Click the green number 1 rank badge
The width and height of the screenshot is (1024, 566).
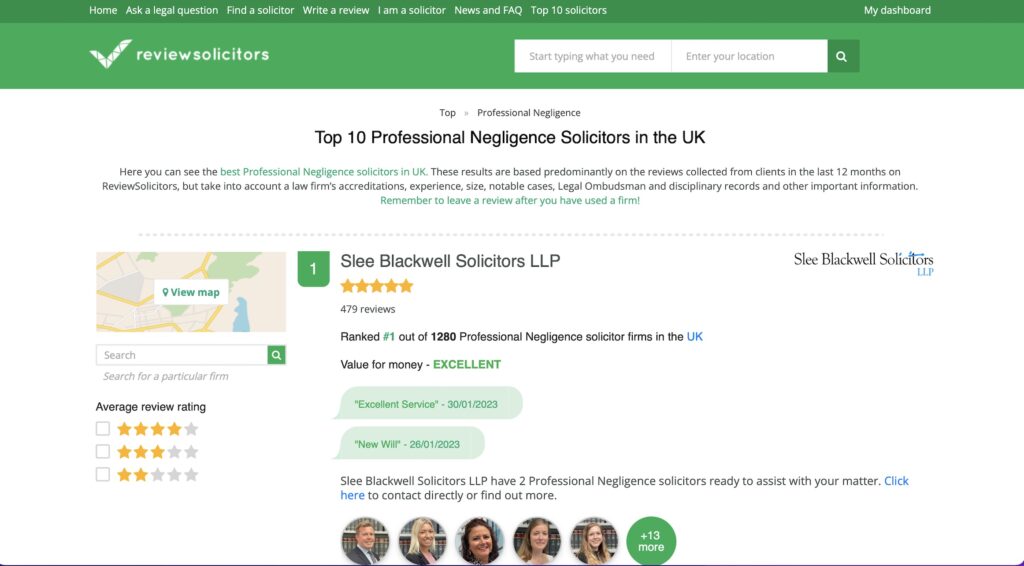click(x=313, y=269)
